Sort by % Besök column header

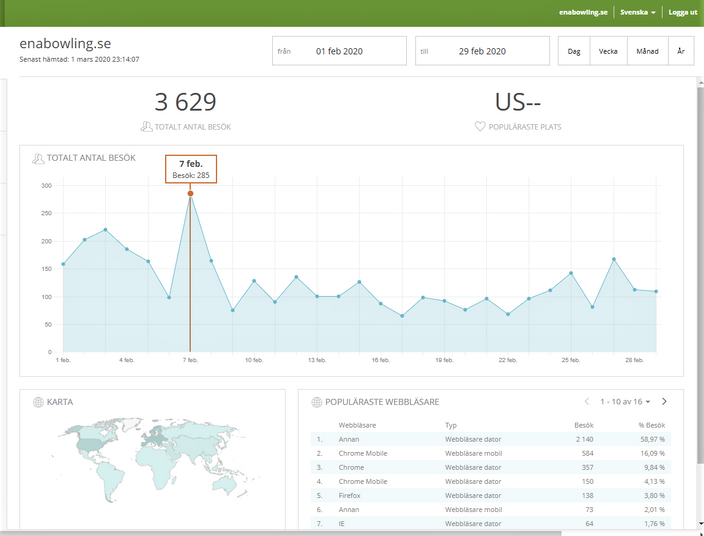(x=652, y=425)
